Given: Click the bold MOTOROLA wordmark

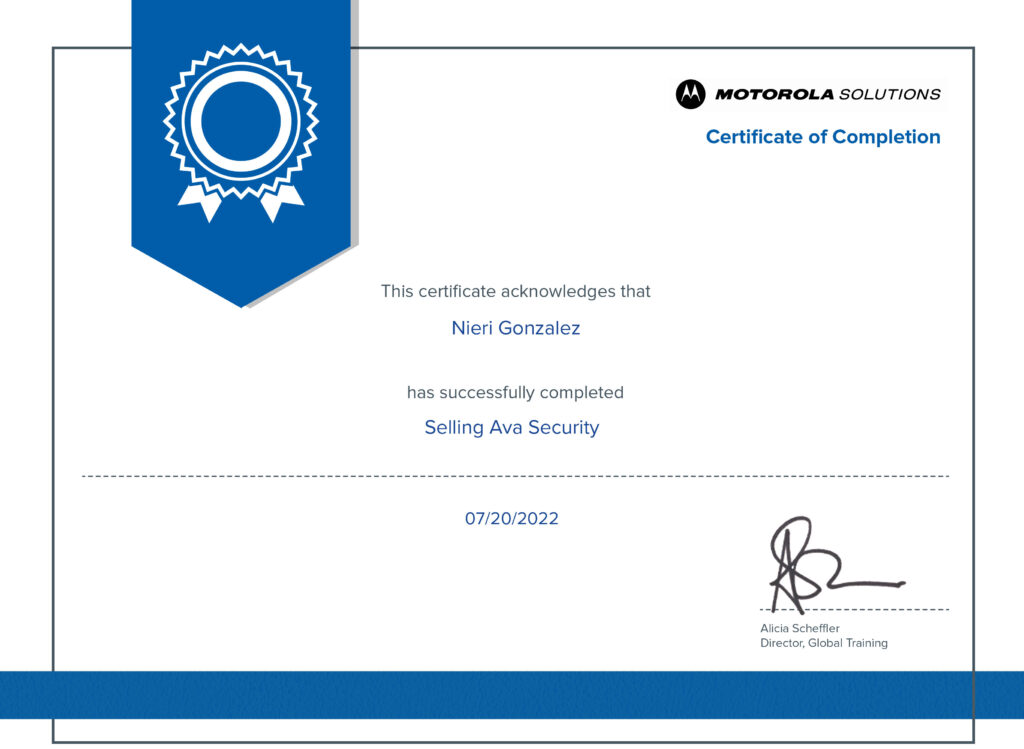Looking at the screenshot, I should [x=773, y=94].
